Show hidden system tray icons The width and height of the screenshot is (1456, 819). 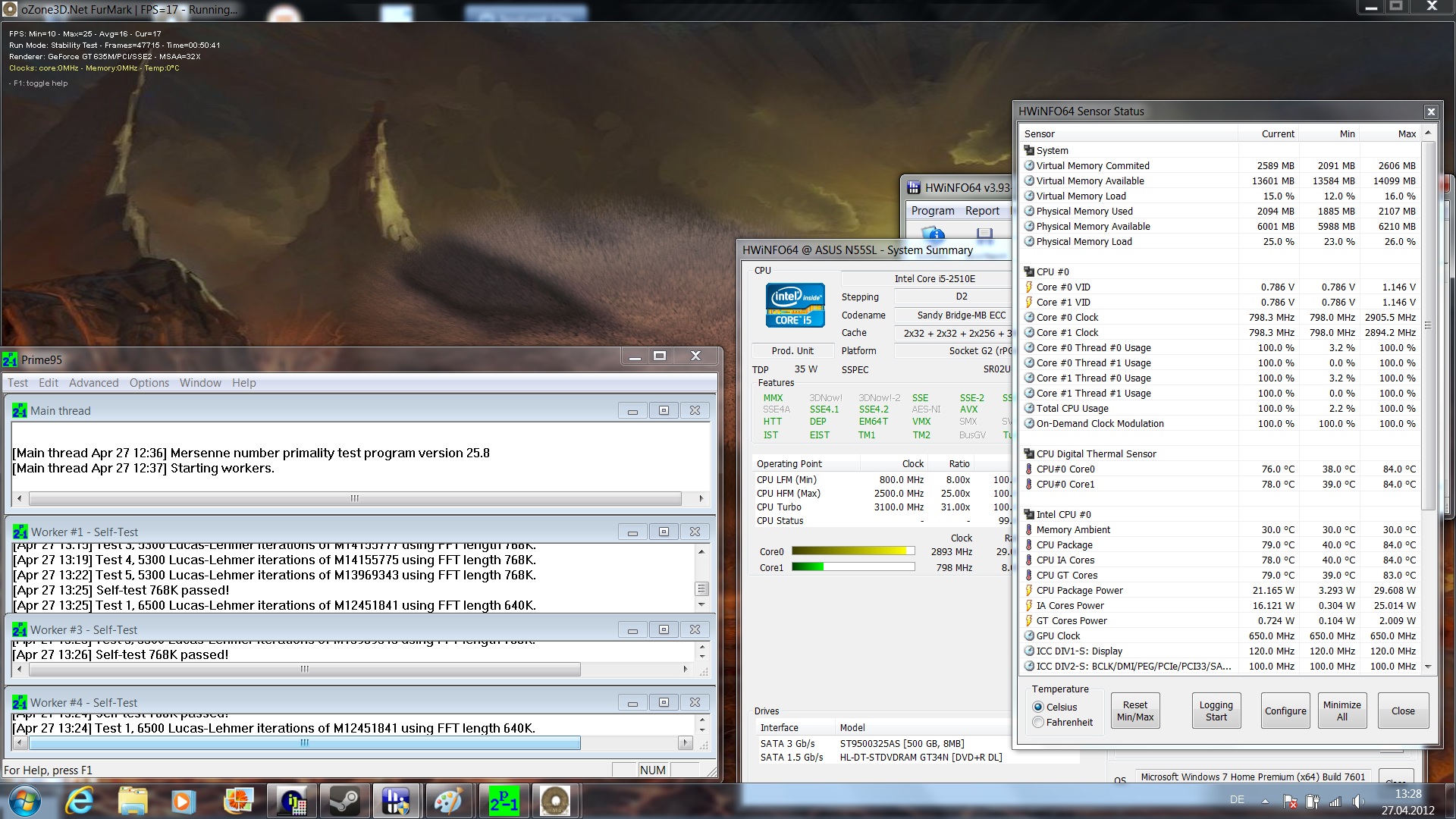click(x=1265, y=801)
